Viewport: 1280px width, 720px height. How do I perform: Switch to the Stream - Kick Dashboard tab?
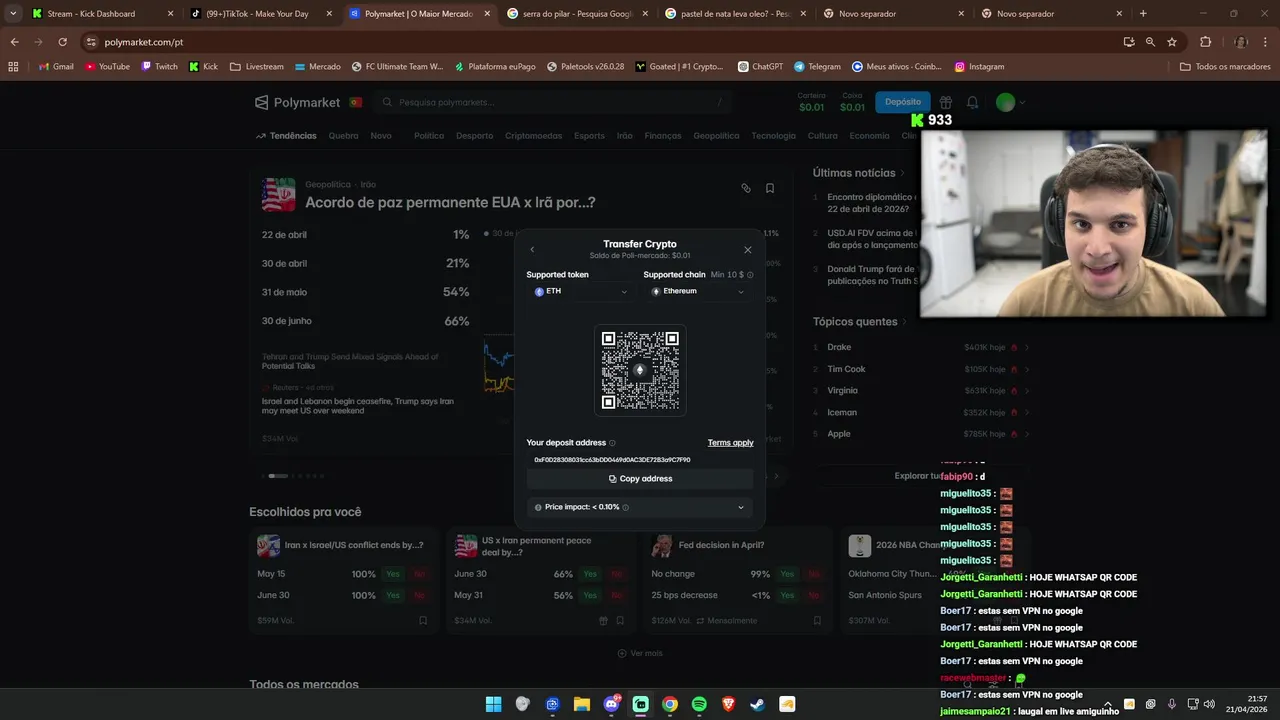pos(104,14)
